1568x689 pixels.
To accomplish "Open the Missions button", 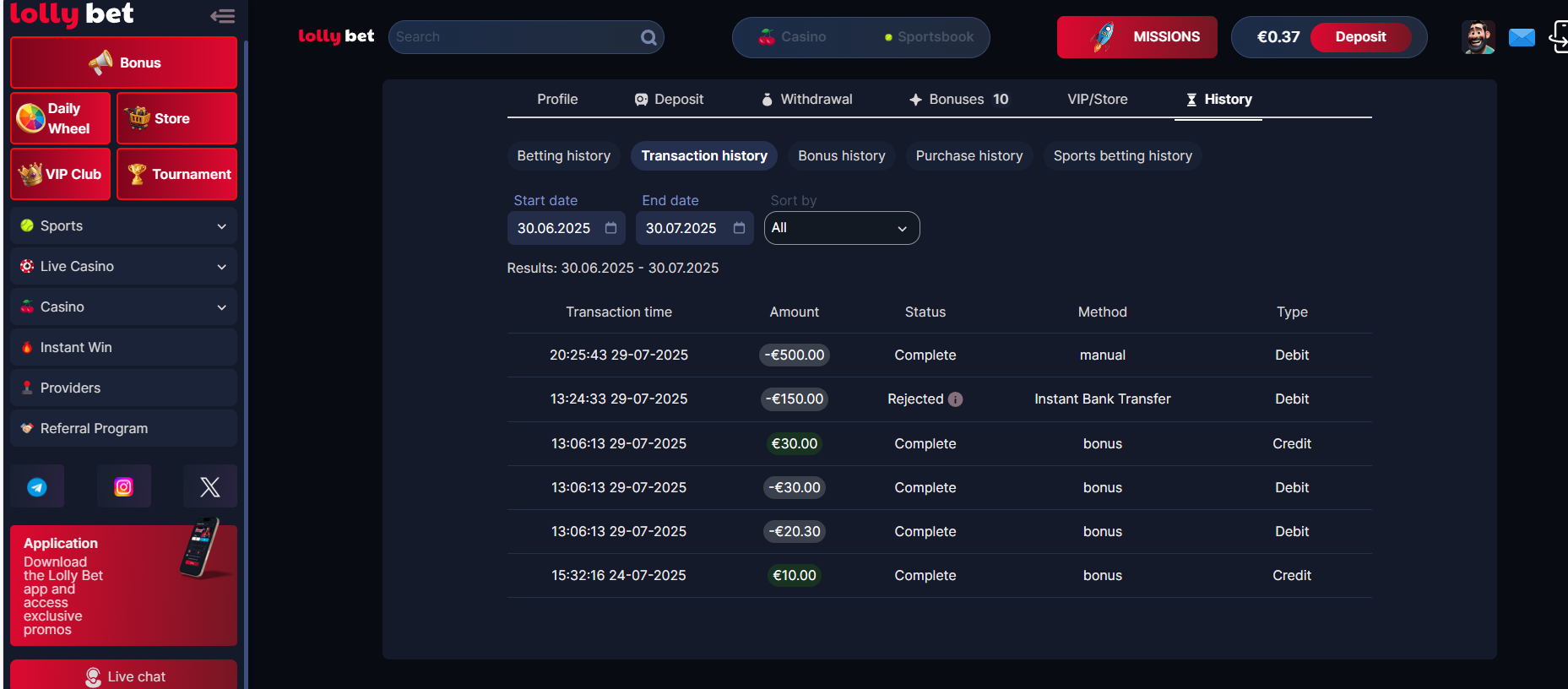I will [1137, 37].
